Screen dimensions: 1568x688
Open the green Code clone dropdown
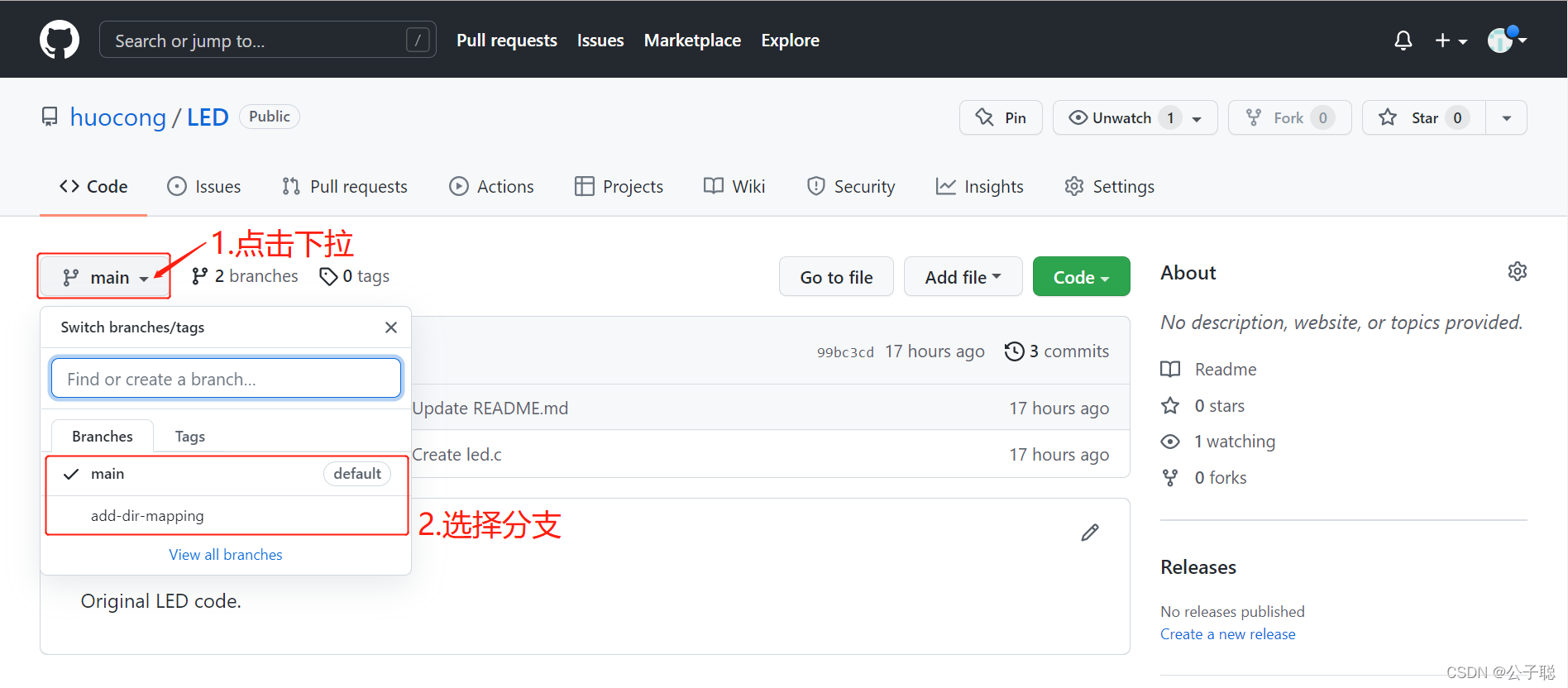[x=1081, y=277]
